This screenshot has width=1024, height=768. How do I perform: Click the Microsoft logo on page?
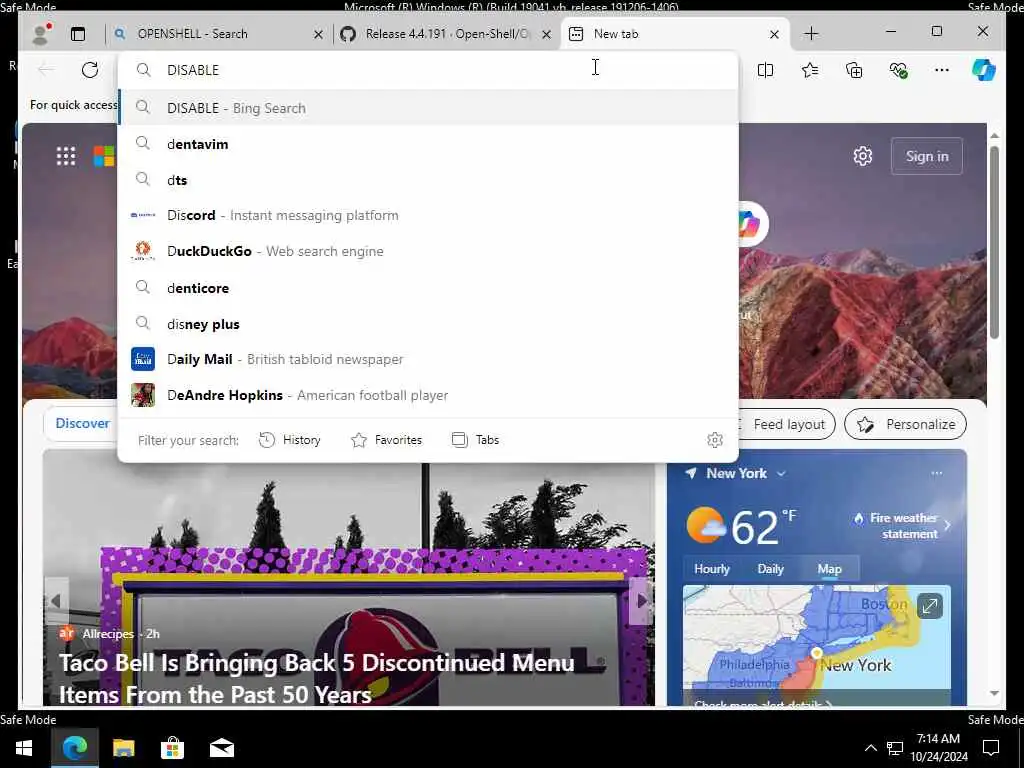pyautogui.click(x=104, y=156)
